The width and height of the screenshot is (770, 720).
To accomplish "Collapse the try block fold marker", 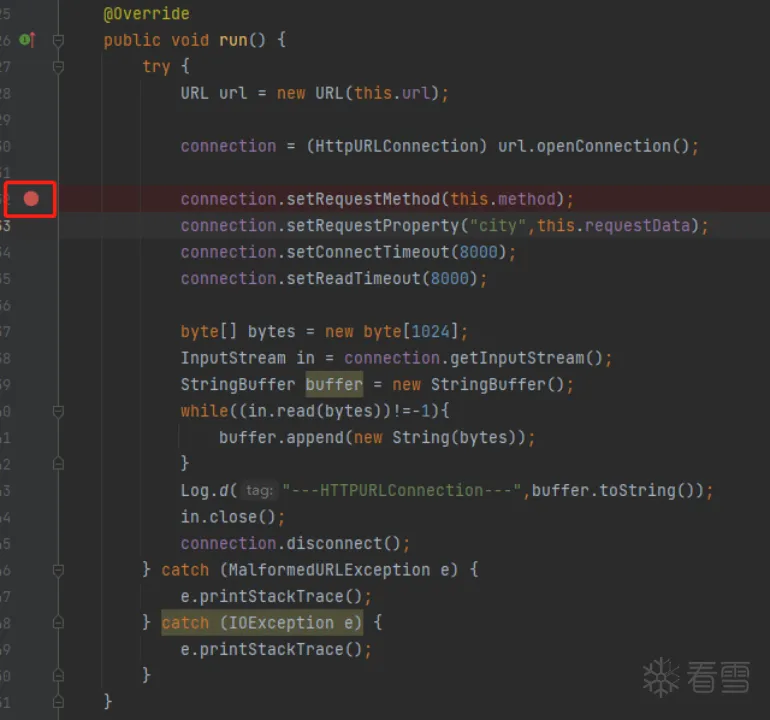I will pyautogui.click(x=58, y=67).
